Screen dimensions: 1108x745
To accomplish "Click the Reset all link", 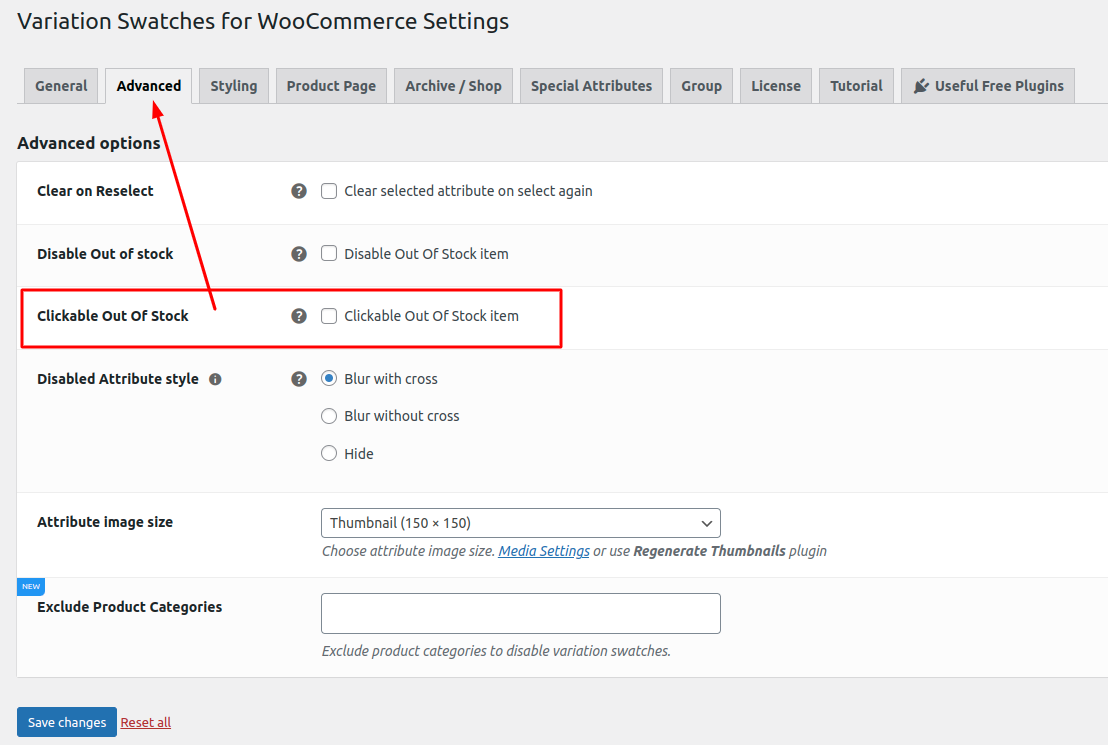I will [146, 722].
